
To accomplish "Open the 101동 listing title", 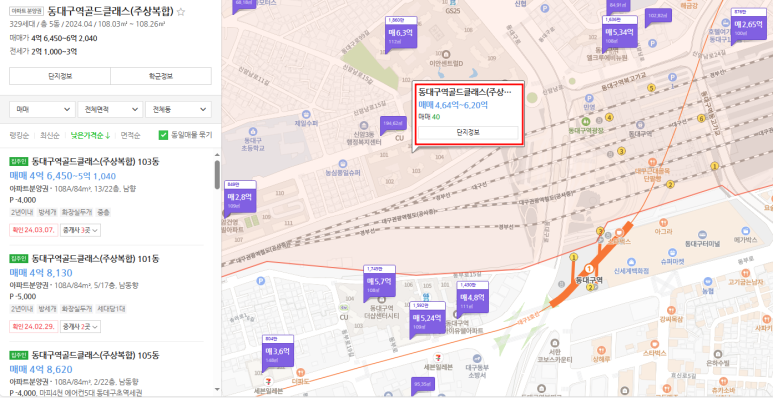I will click(x=96, y=258).
